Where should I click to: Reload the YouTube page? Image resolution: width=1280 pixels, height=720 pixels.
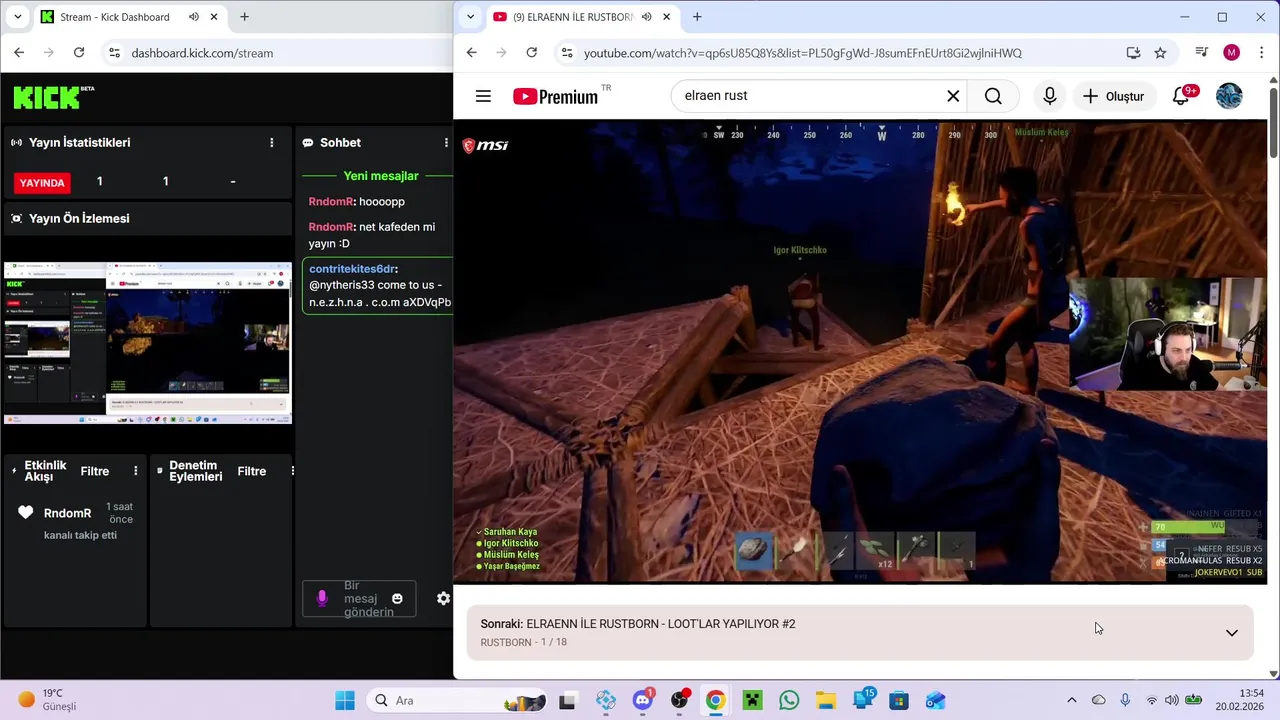(532, 53)
